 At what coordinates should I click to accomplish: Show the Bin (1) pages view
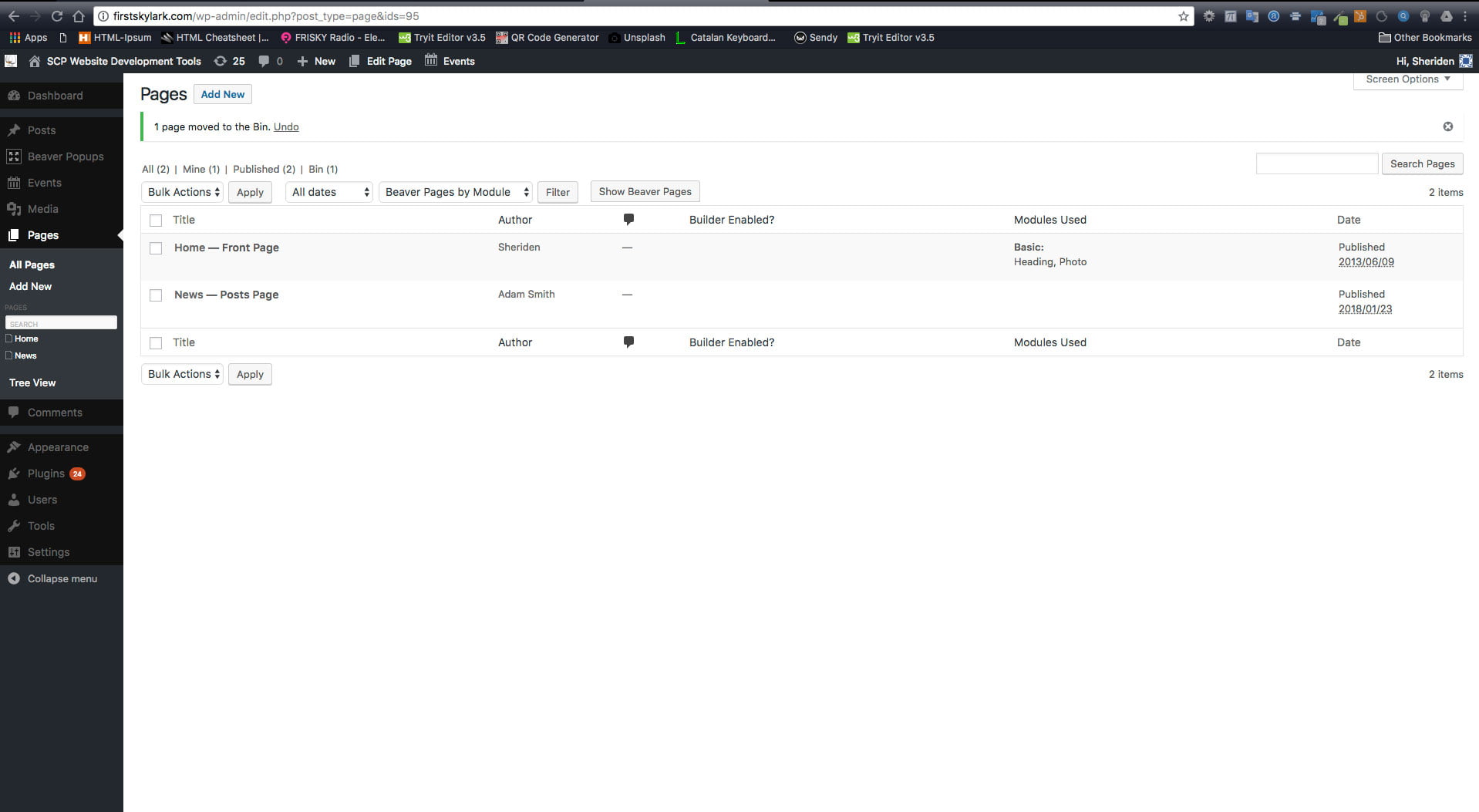(x=323, y=169)
